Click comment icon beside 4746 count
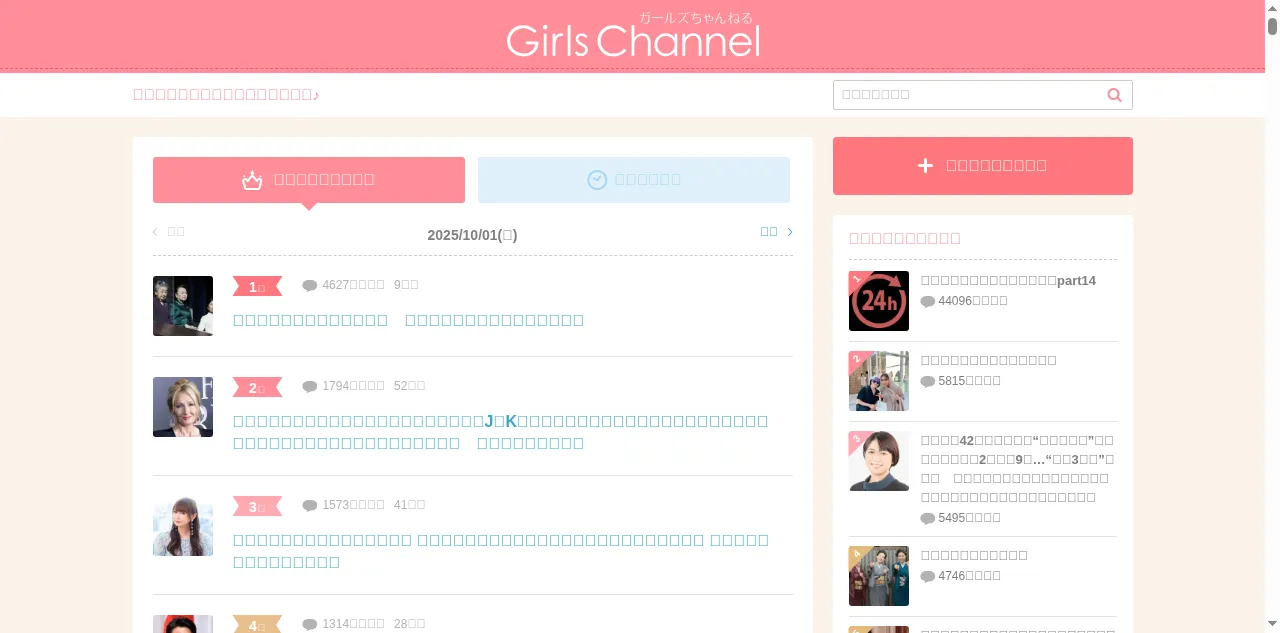This screenshot has width=1280, height=633. [928, 577]
